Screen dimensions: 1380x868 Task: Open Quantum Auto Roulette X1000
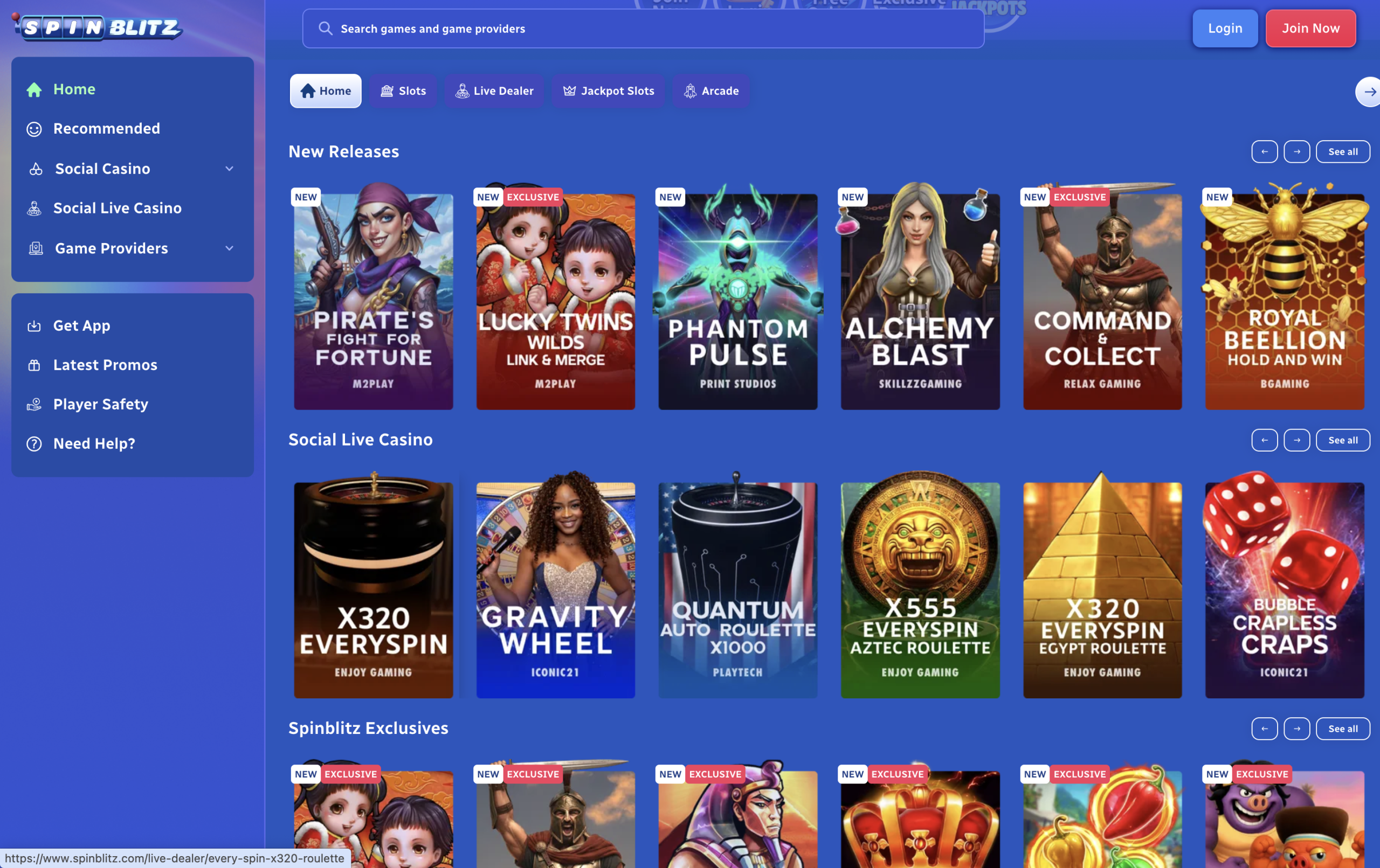pos(737,585)
